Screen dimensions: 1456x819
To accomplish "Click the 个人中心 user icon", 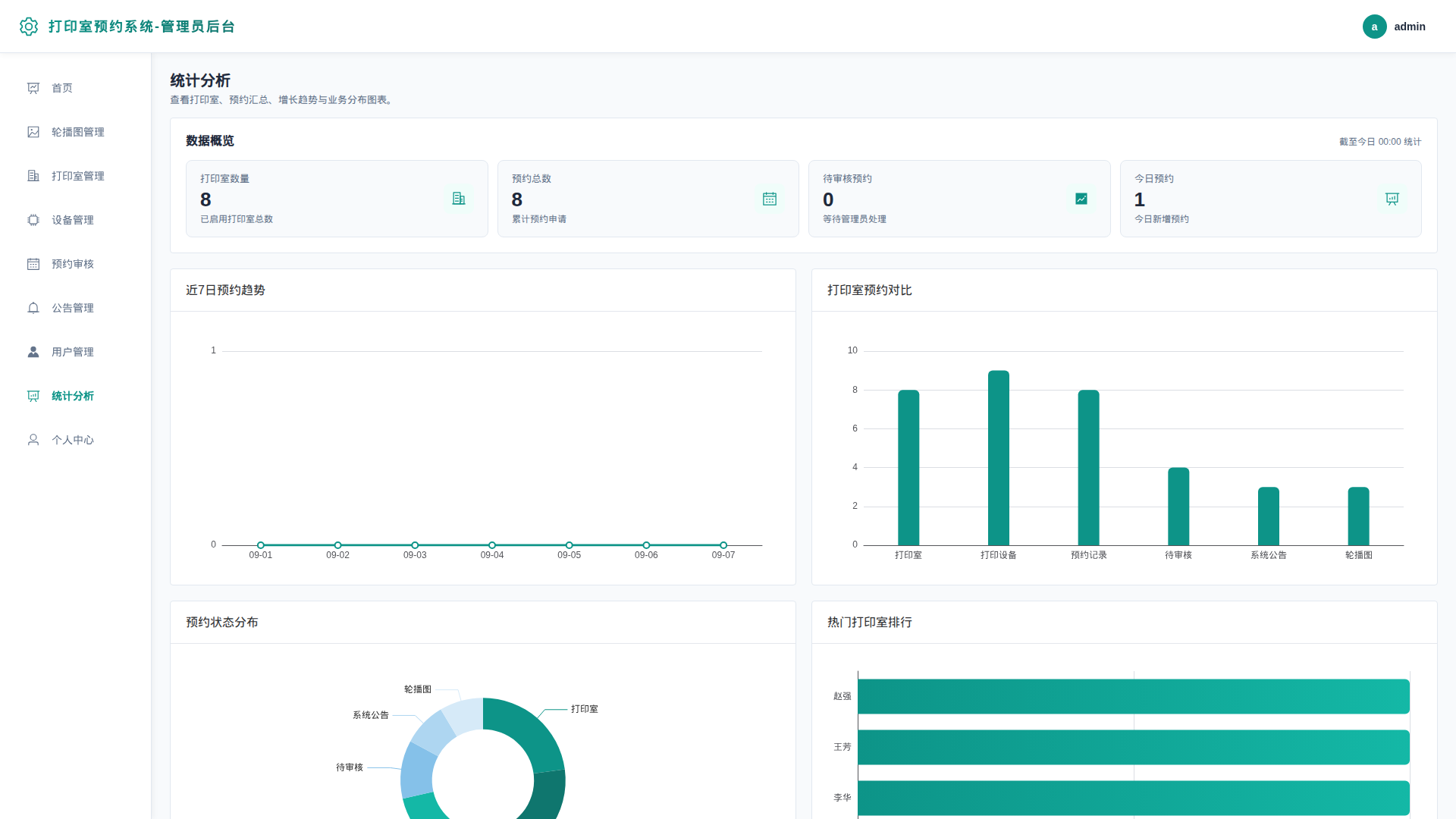I will 33,440.
